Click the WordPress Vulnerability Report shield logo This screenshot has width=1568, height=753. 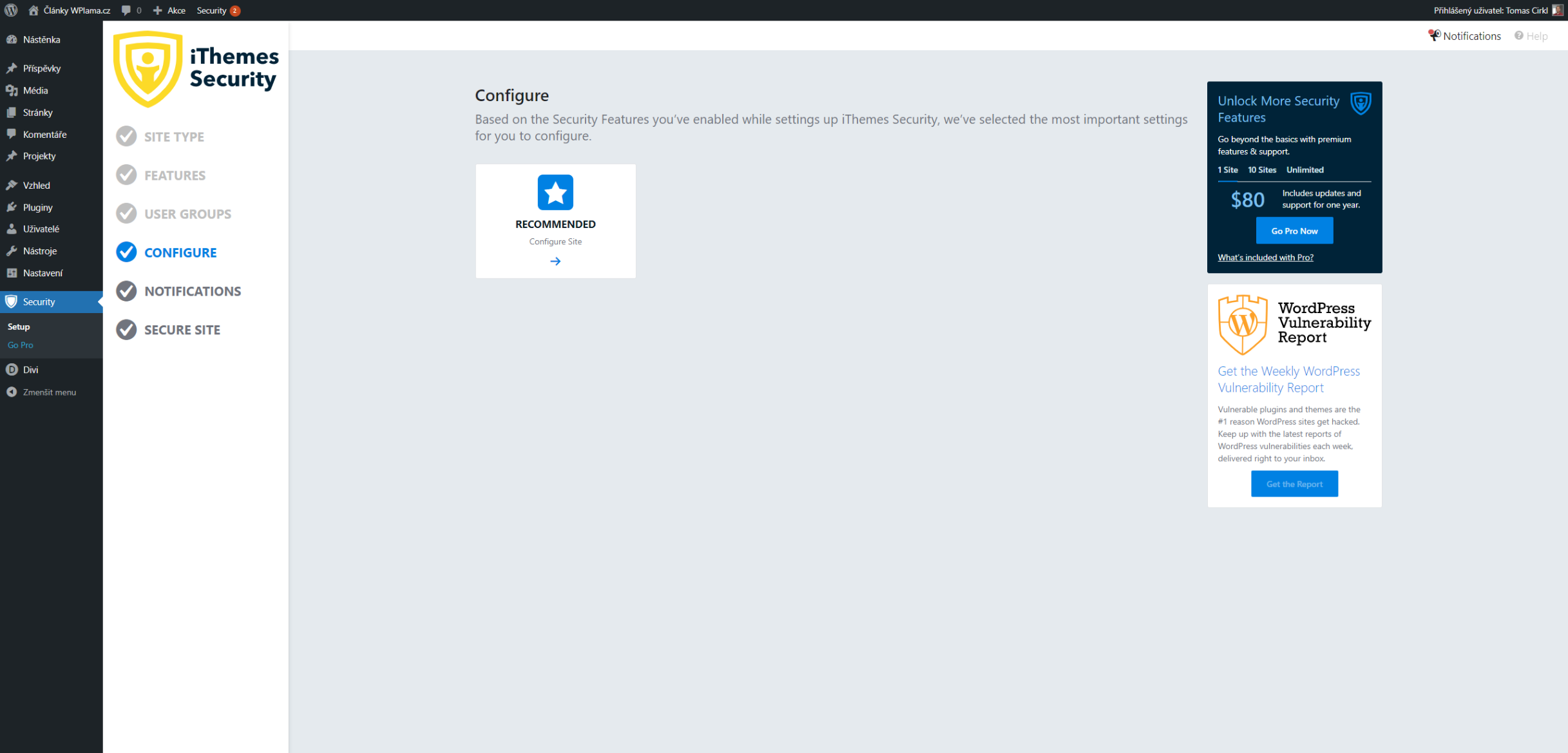pos(1243,325)
